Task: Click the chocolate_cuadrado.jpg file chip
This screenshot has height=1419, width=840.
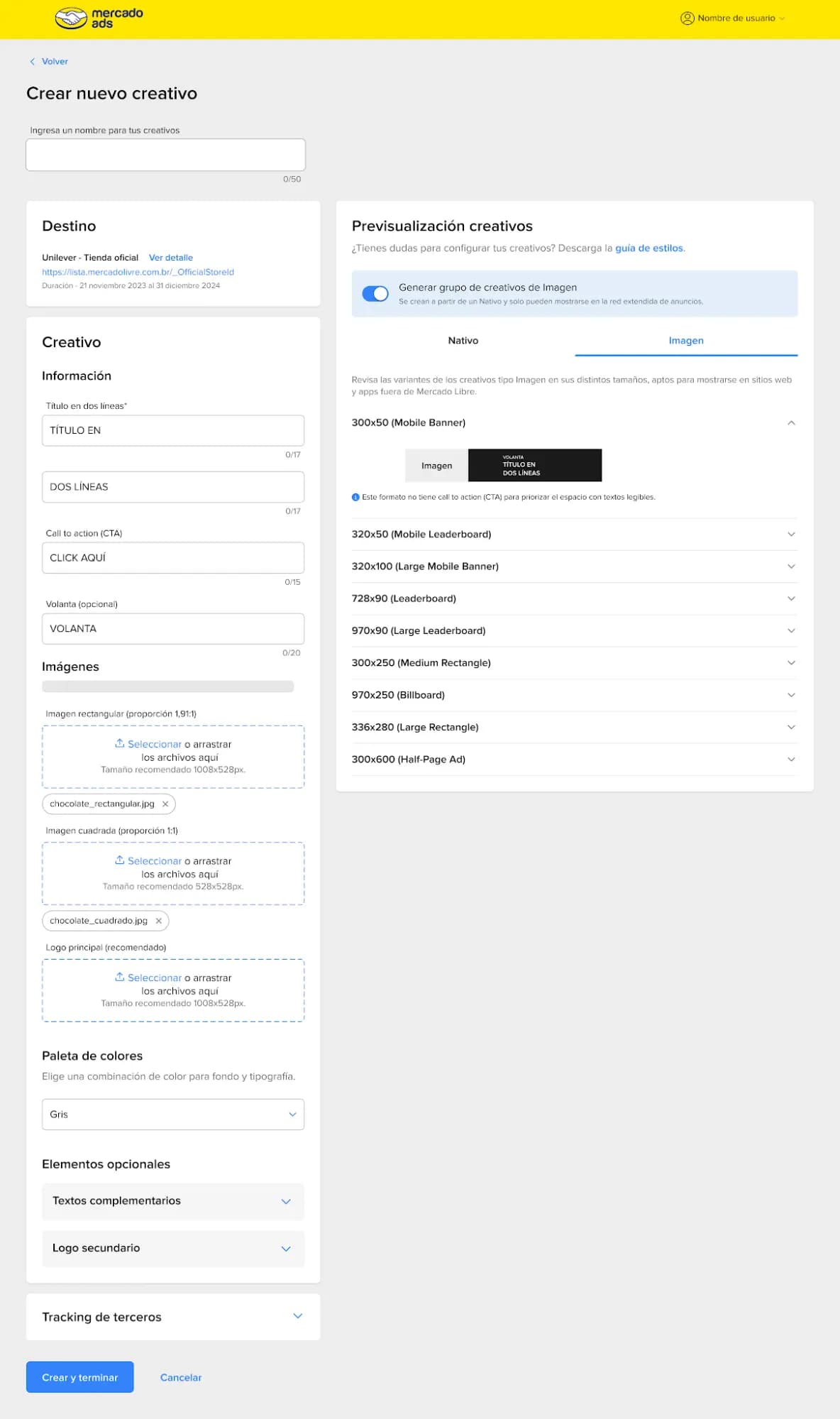Action: click(x=105, y=921)
